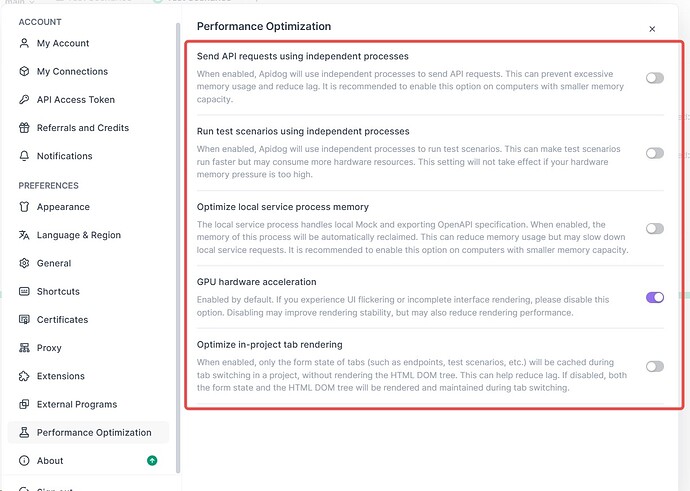This screenshot has width=690, height=491.
Task: Turn on Optimize in-project tab rendering
Action: (654, 366)
